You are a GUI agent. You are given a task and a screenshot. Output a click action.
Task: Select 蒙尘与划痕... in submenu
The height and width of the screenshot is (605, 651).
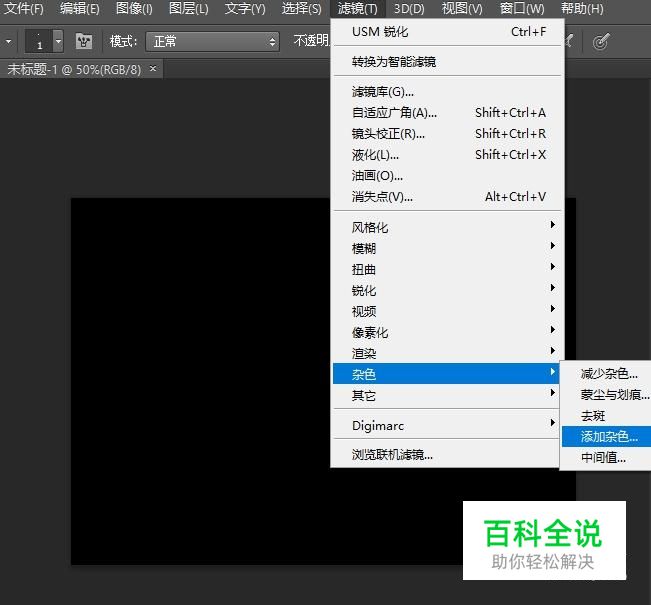[x=607, y=394]
